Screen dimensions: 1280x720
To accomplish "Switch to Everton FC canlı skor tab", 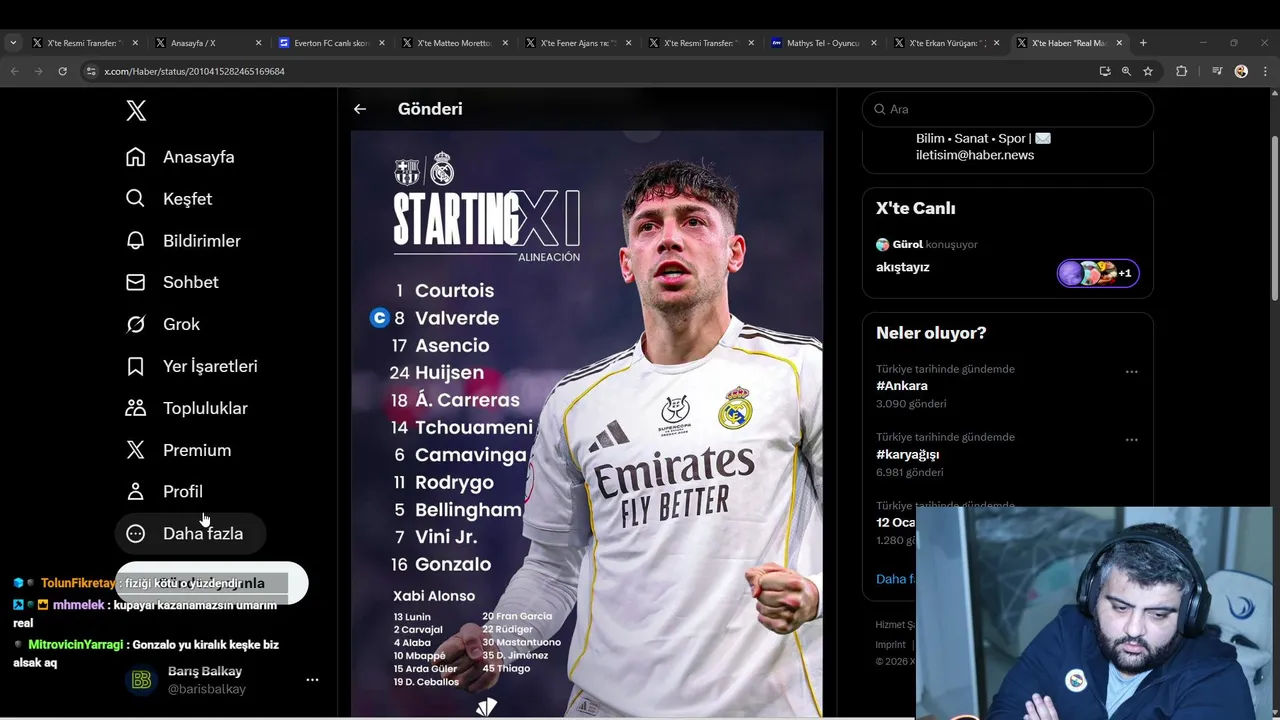I will click(331, 43).
